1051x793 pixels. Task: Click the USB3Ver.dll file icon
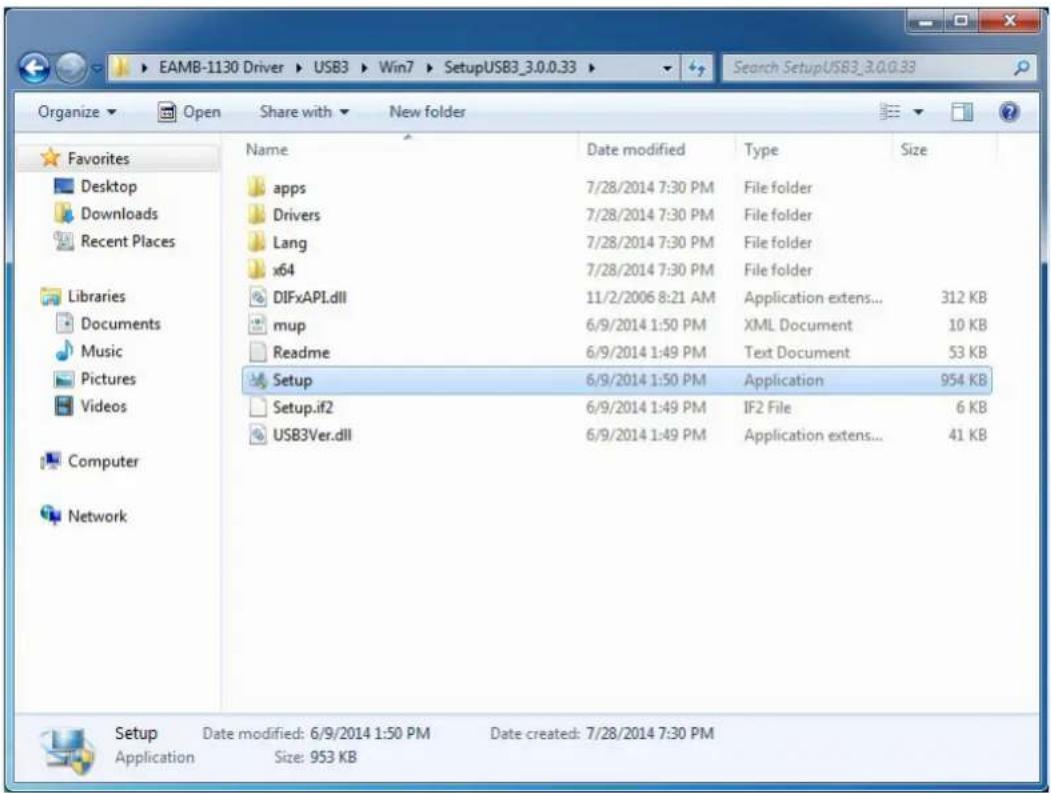point(257,434)
